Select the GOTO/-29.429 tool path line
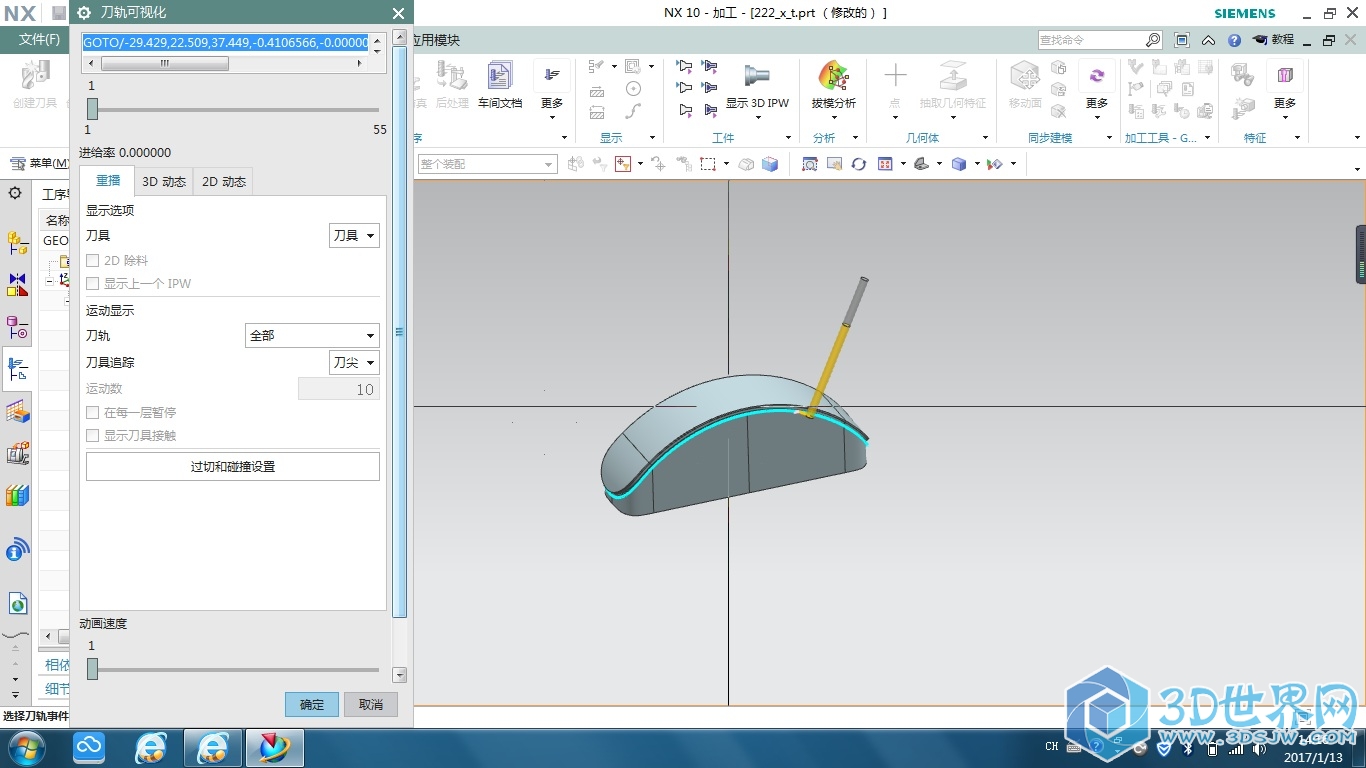This screenshot has height=768, width=1366. tap(226, 43)
